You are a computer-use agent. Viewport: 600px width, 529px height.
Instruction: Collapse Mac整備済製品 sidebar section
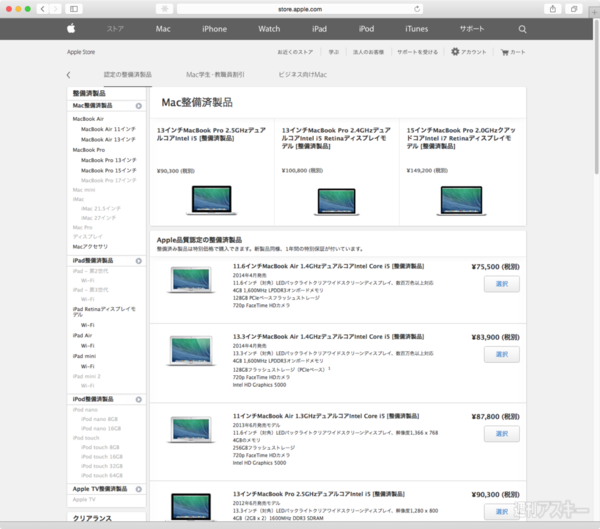[x=139, y=106]
